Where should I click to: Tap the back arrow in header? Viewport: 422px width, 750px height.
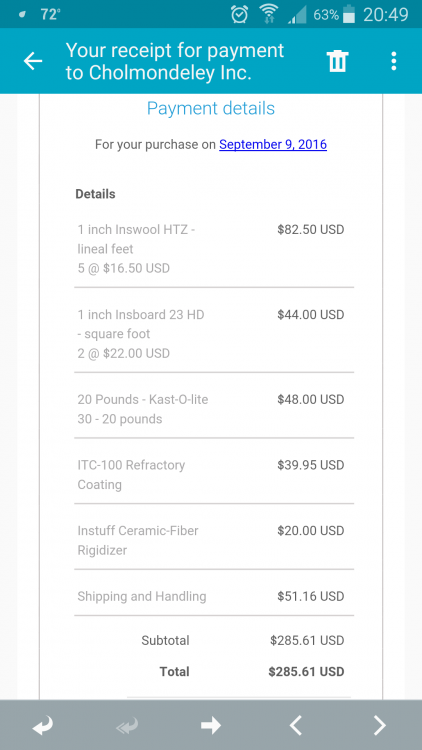tap(33, 61)
